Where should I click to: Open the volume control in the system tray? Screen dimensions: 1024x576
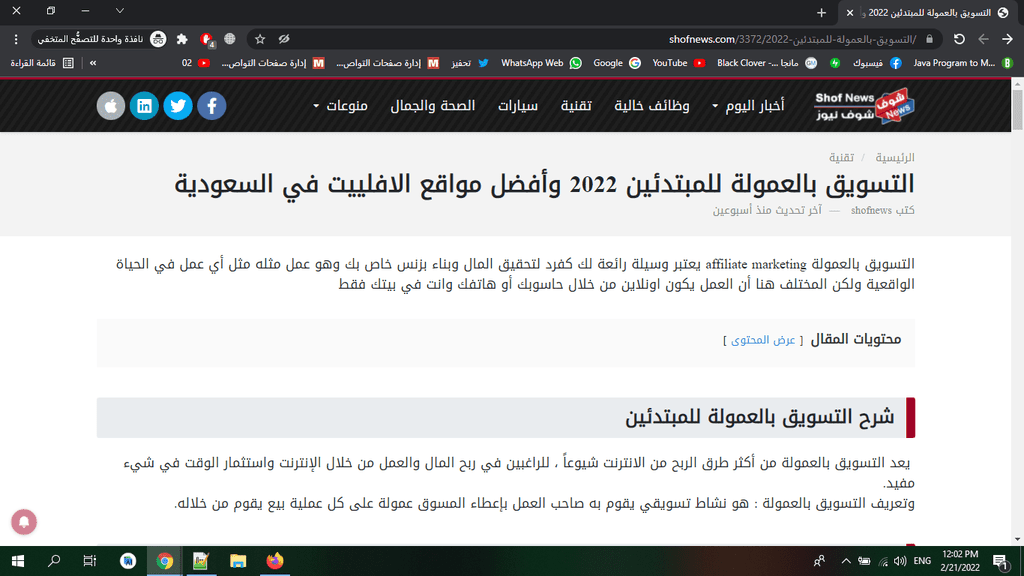point(900,561)
